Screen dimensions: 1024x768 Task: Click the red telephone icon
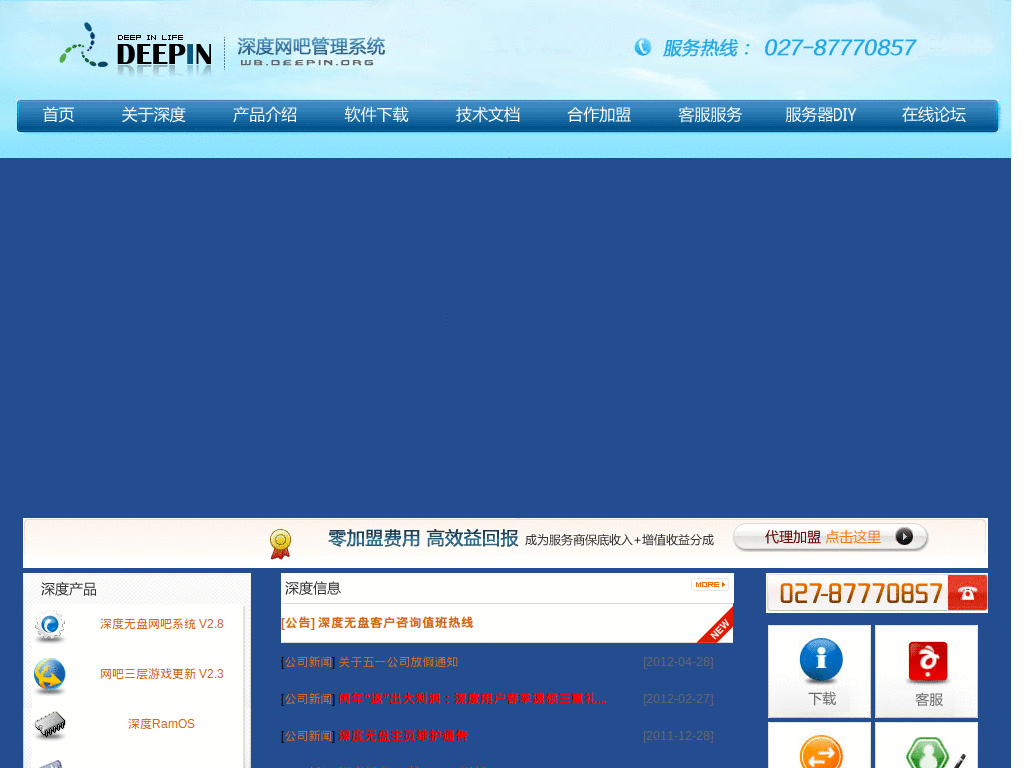[x=967, y=593]
